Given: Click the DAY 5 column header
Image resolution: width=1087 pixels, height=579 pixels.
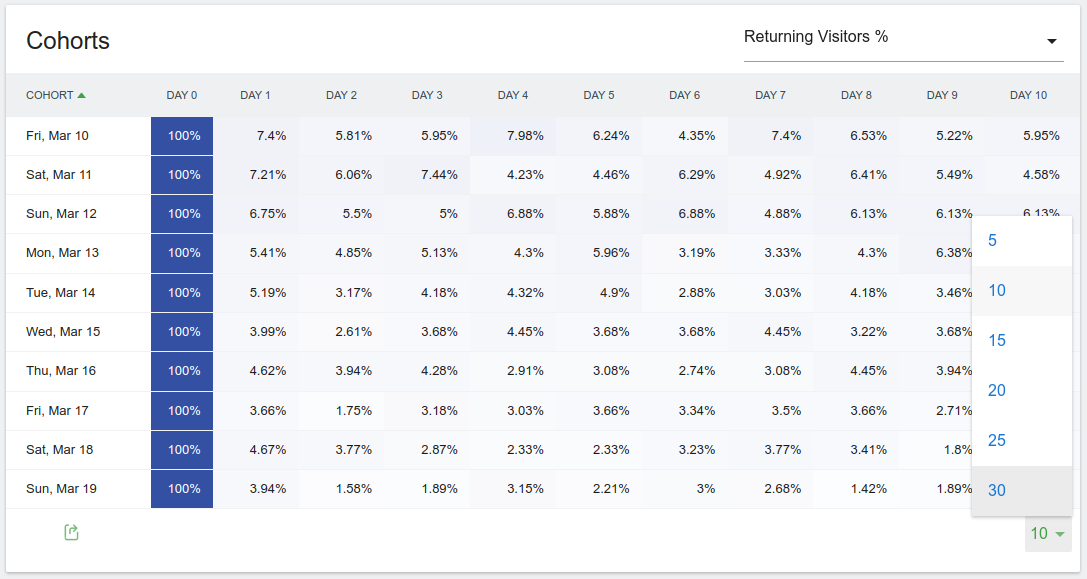Looking at the screenshot, I should click(x=599, y=96).
